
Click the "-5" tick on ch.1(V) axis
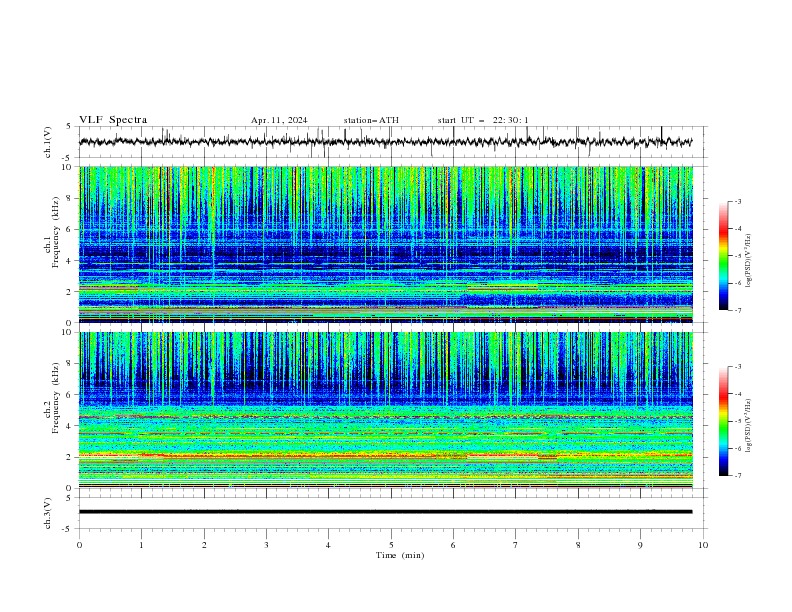pos(68,158)
